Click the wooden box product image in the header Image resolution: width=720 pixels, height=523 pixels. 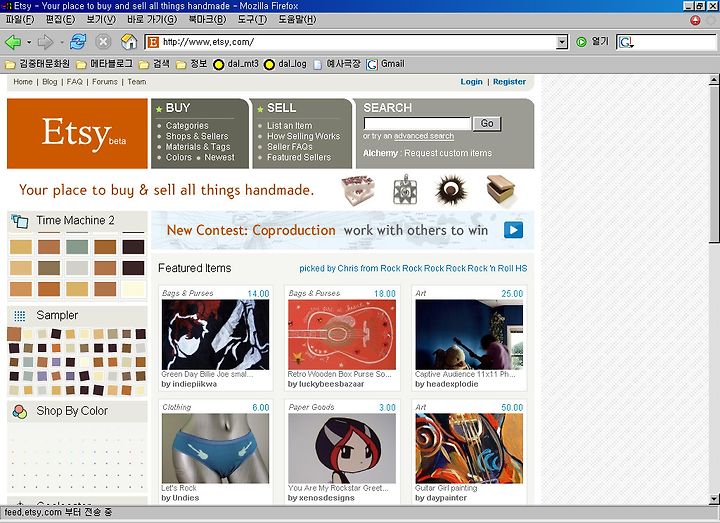pos(501,190)
